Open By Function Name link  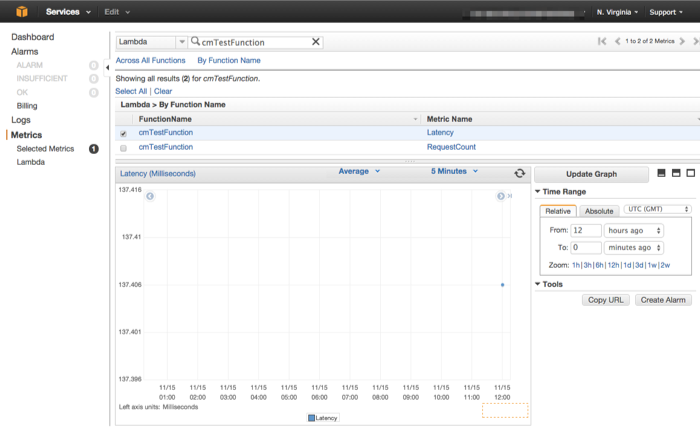(x=229, y=60)
